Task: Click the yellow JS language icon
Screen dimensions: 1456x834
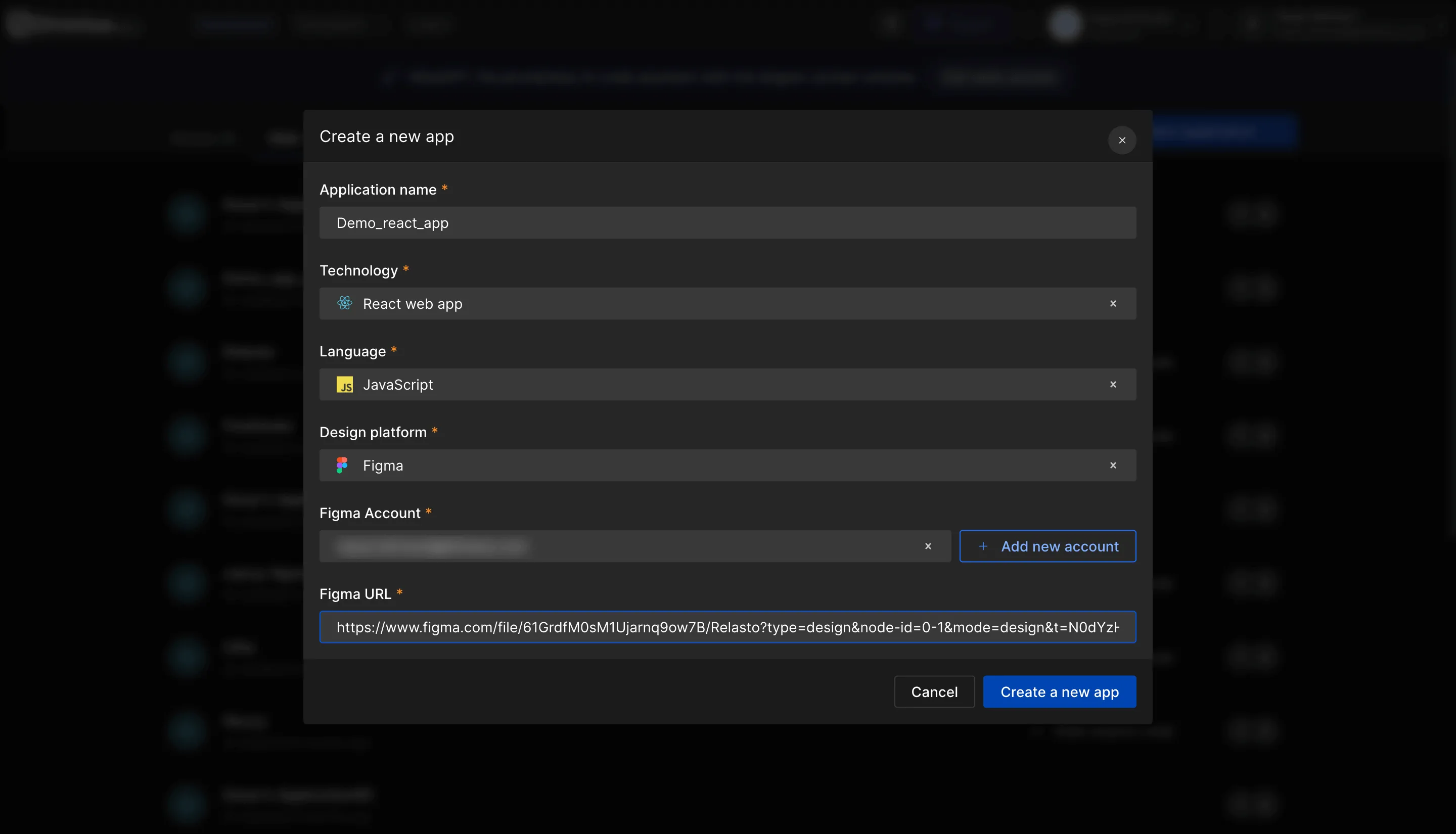Action: [345, 384]
